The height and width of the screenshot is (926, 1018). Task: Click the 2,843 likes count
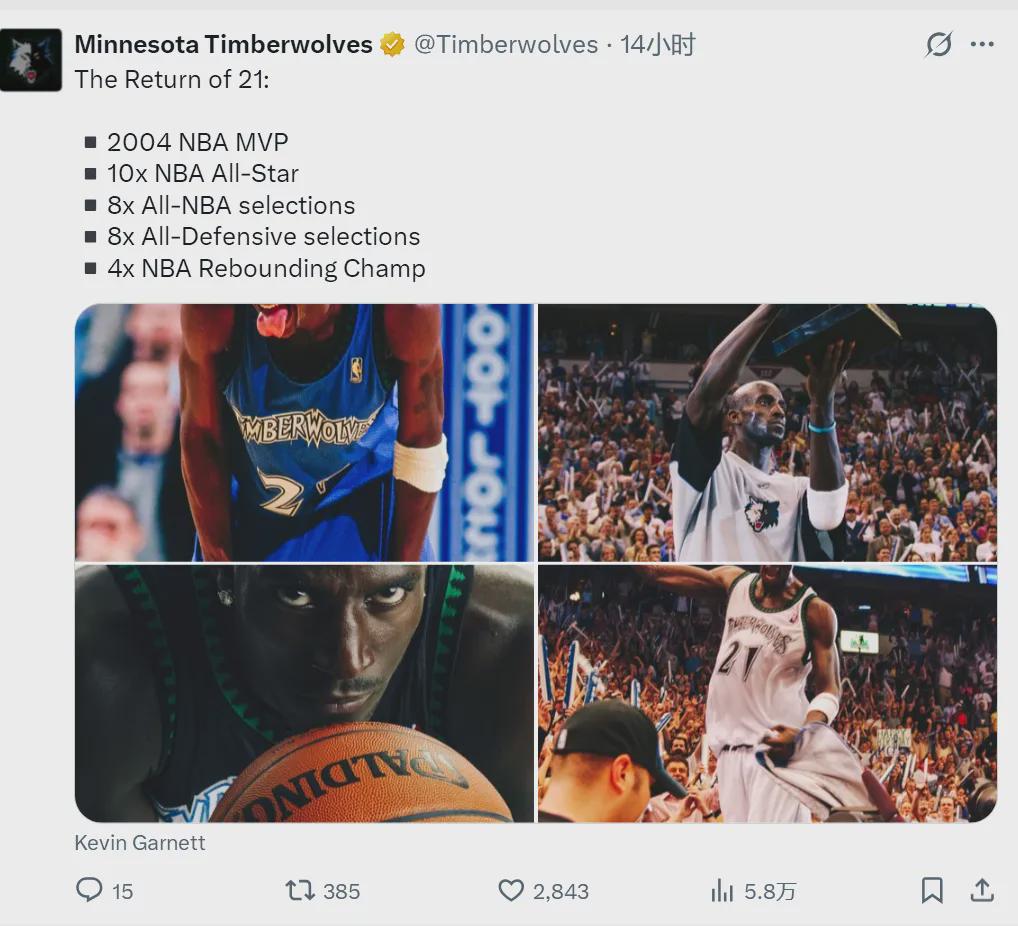561,891
